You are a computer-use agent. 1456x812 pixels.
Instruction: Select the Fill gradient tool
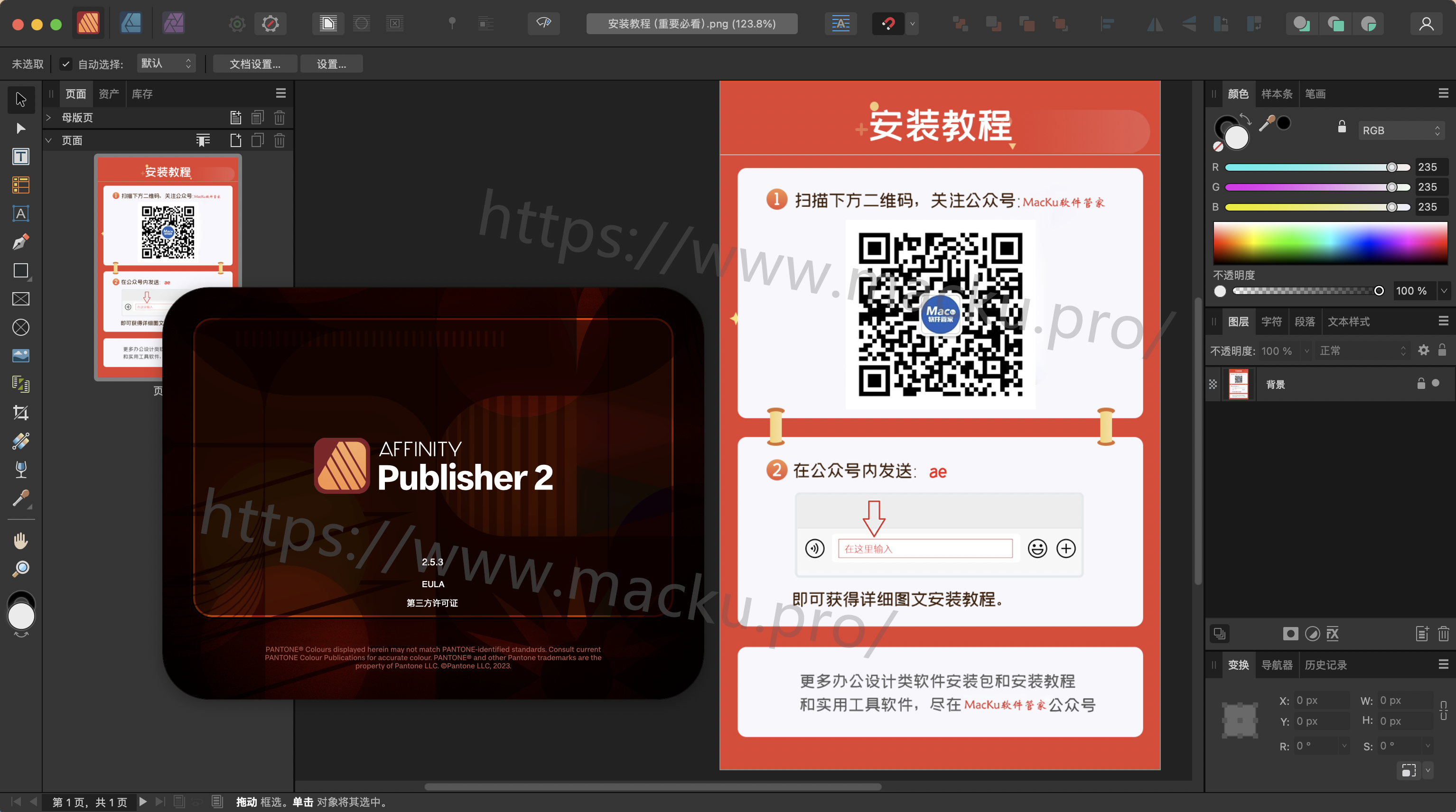pyautogui.click(x=21, y=441)
